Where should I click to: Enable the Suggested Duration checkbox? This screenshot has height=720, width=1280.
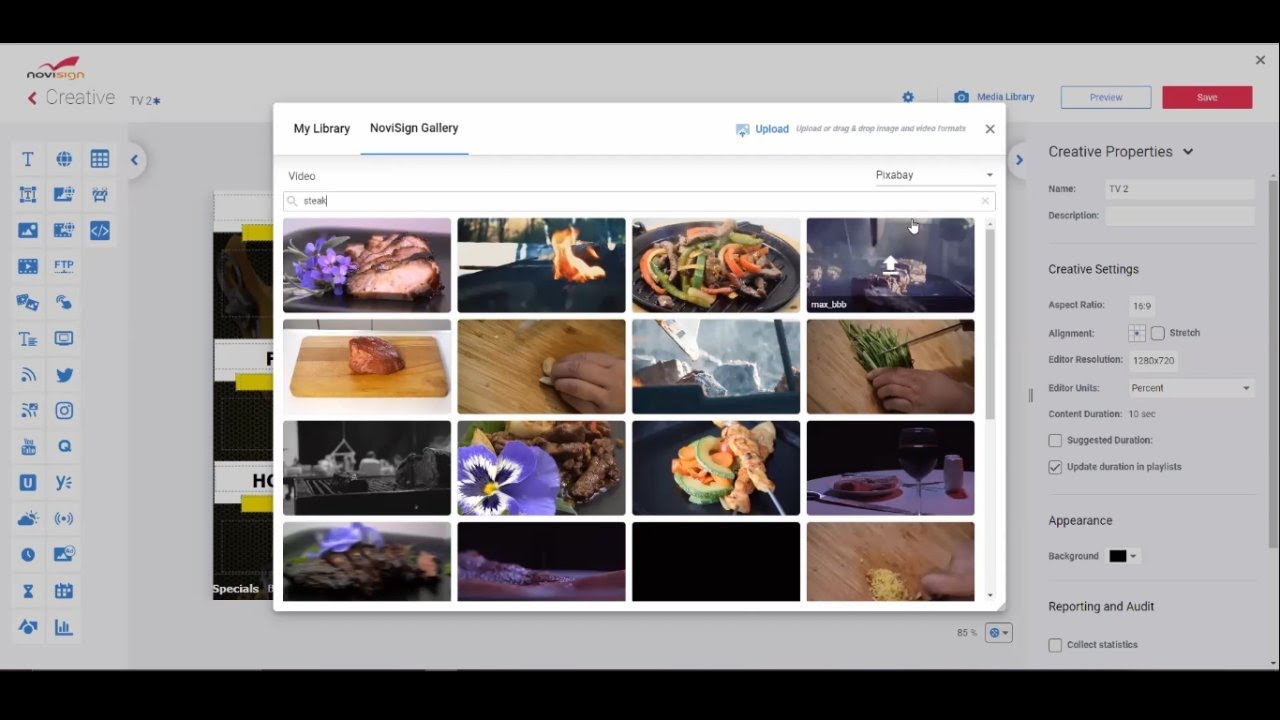[1055, 440]
